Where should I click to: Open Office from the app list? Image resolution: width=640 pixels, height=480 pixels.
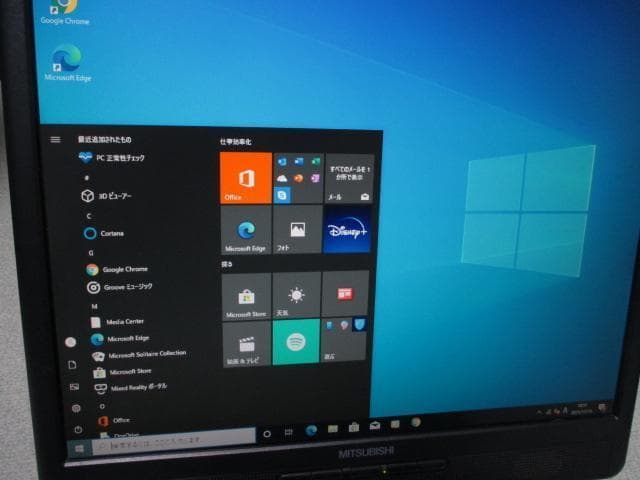(x=114, y=420)
